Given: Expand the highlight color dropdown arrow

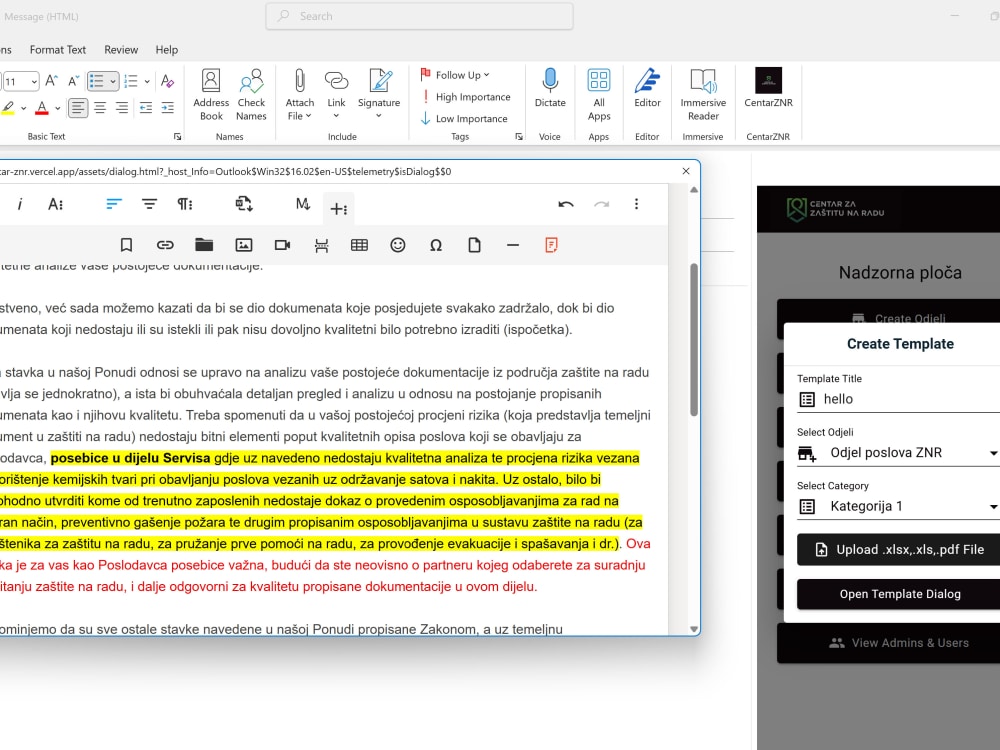Looking at the screenshot, I should pos(24,108).
